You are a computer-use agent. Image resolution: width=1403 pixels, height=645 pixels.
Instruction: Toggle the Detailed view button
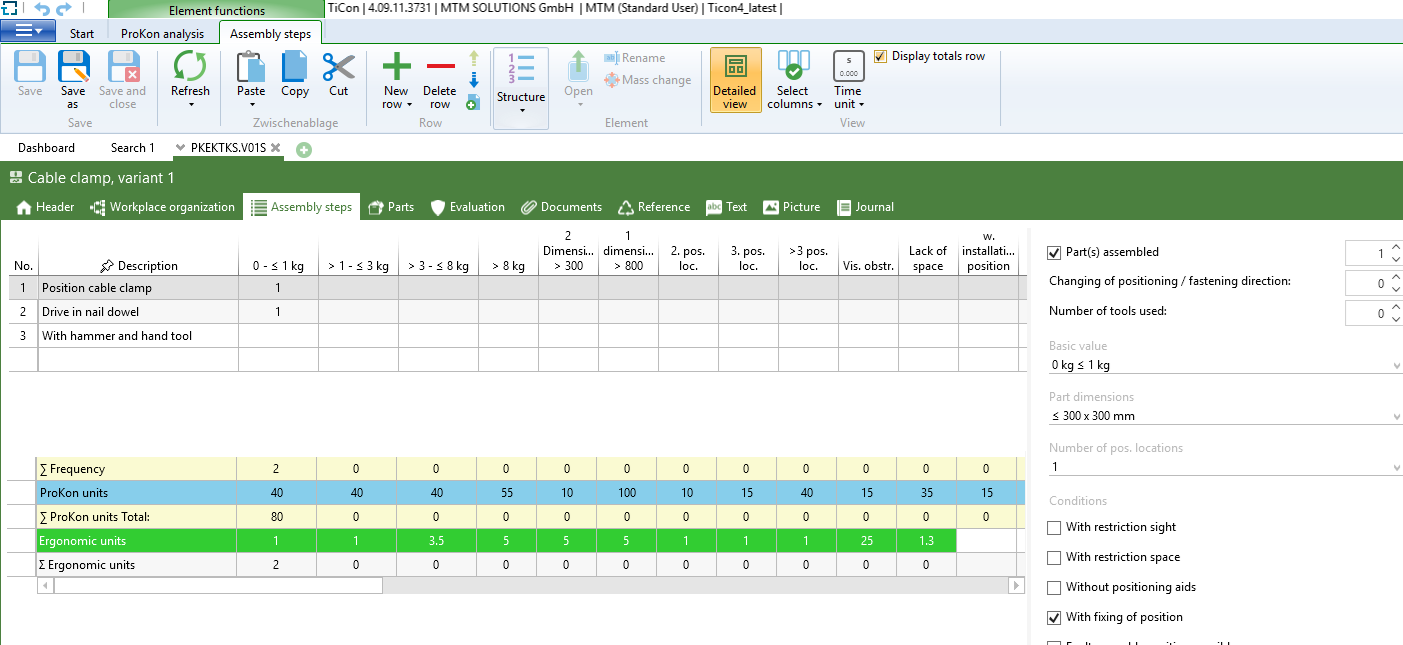(735, 78)
